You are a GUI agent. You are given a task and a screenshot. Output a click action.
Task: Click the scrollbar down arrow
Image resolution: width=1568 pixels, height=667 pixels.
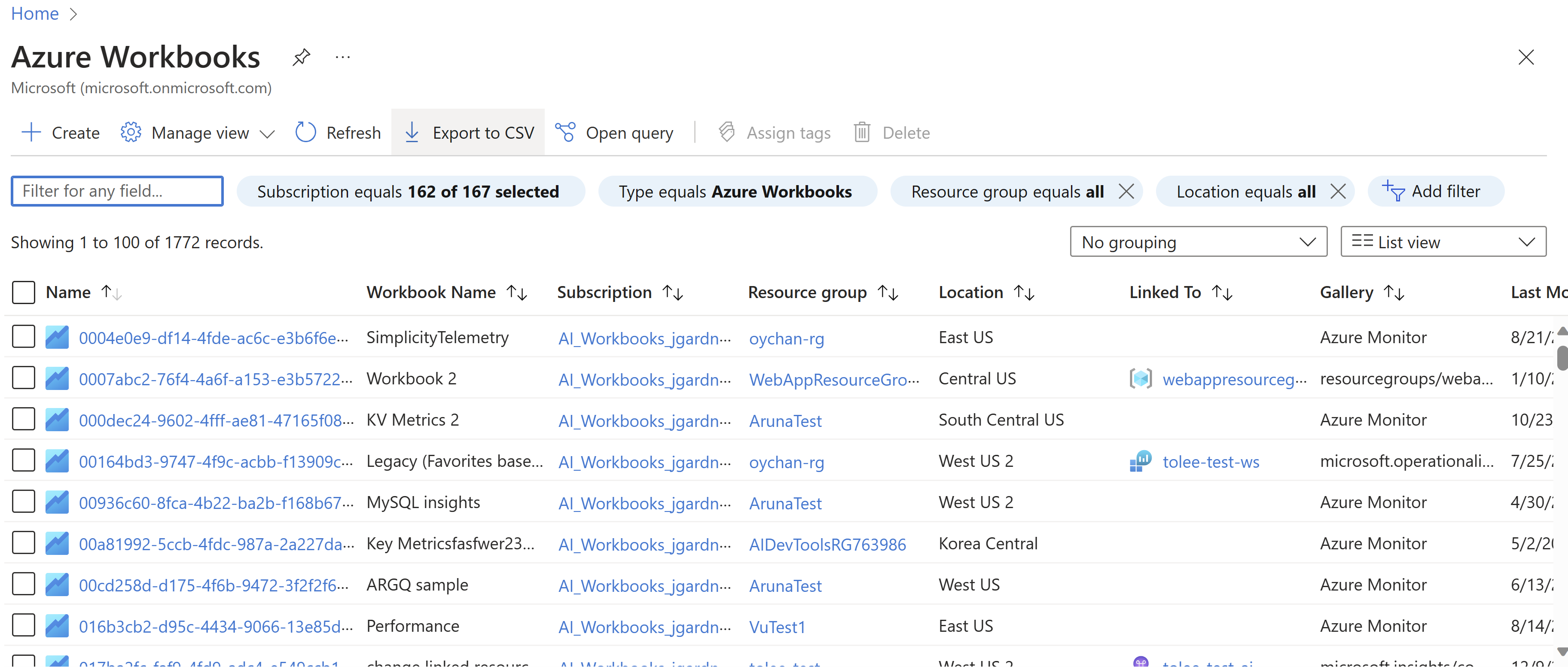pos(1562,652)
